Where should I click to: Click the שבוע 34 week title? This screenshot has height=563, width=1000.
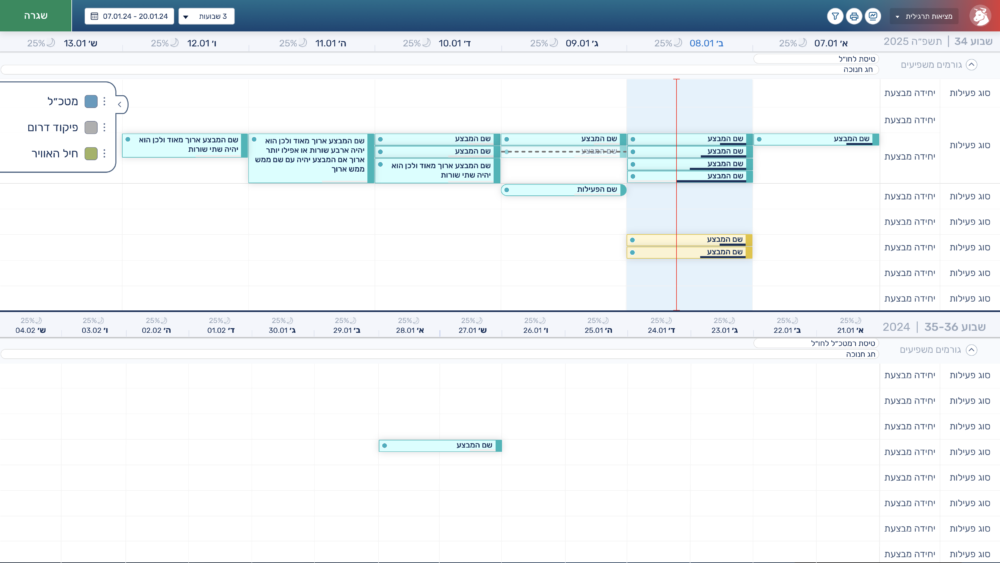pos(973,41)
